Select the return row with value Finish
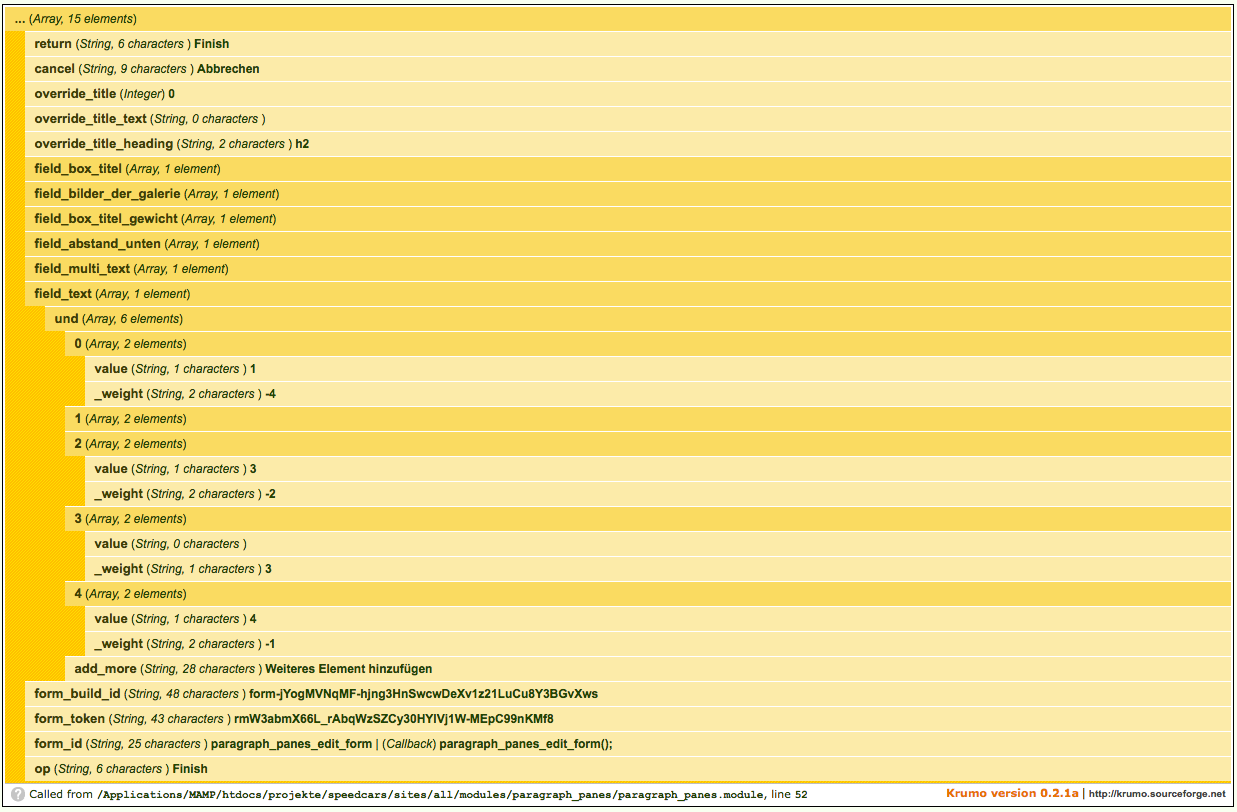The image size is (1237, 812). coord(628,44)
